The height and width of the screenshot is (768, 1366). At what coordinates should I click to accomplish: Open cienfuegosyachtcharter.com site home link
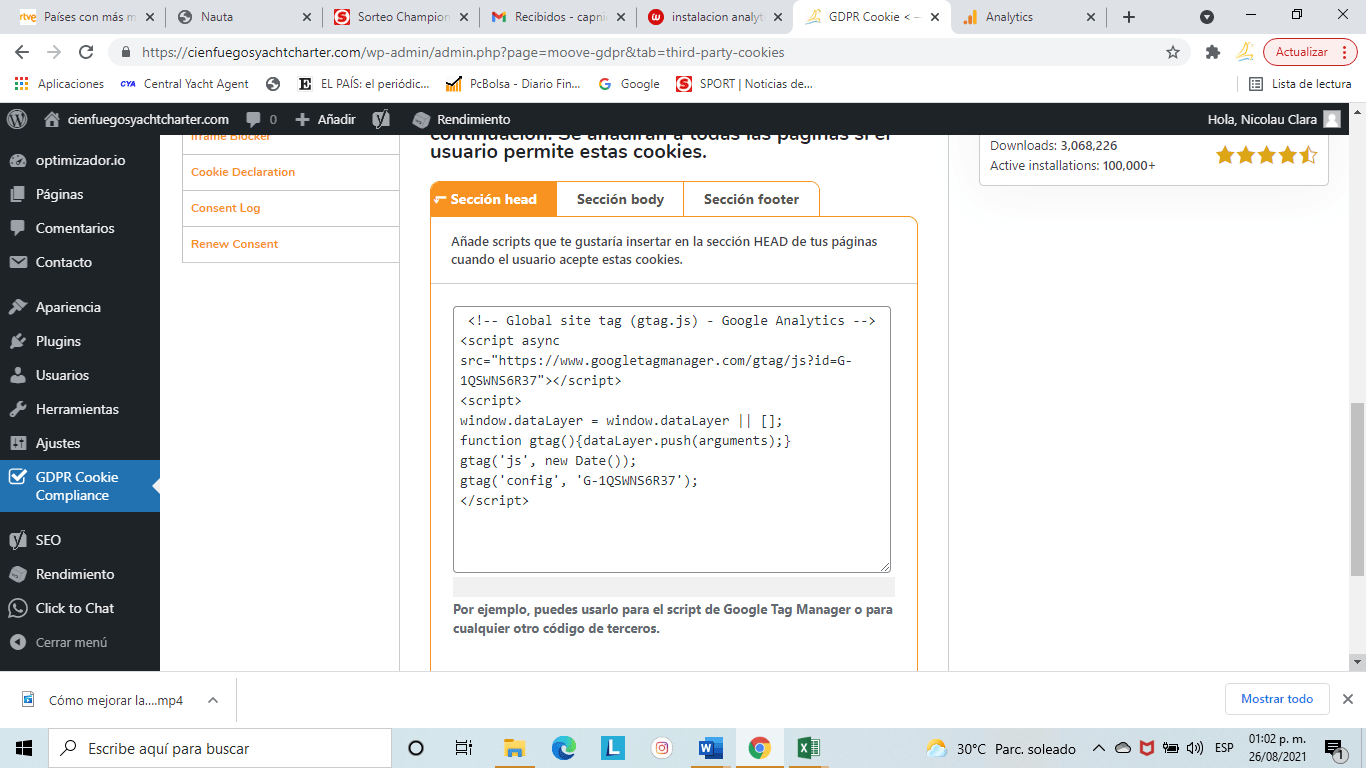pyautogui.click(x=137, y=119)
